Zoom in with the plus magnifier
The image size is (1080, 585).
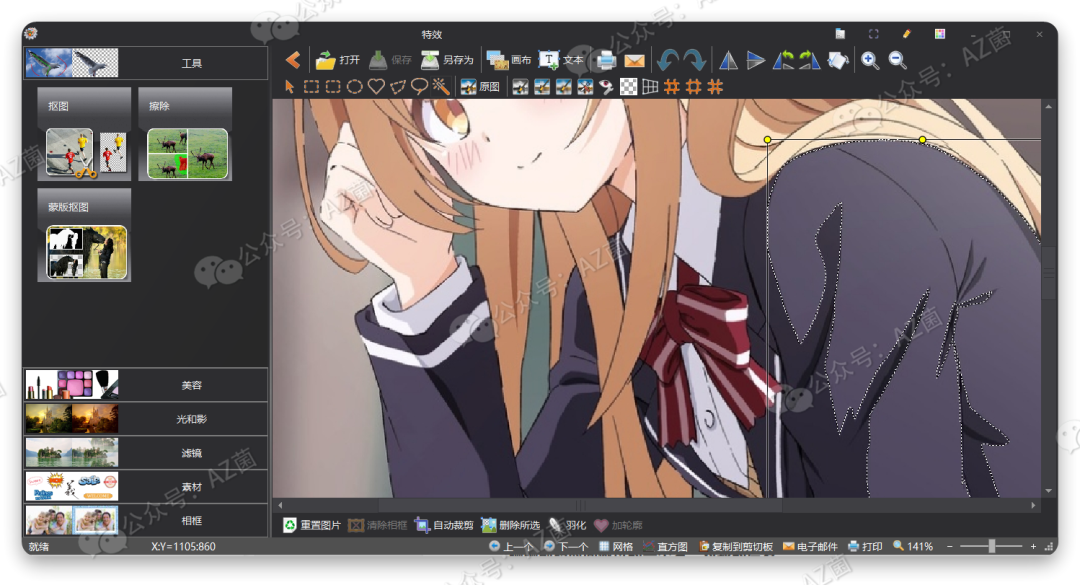click(869, 60)
